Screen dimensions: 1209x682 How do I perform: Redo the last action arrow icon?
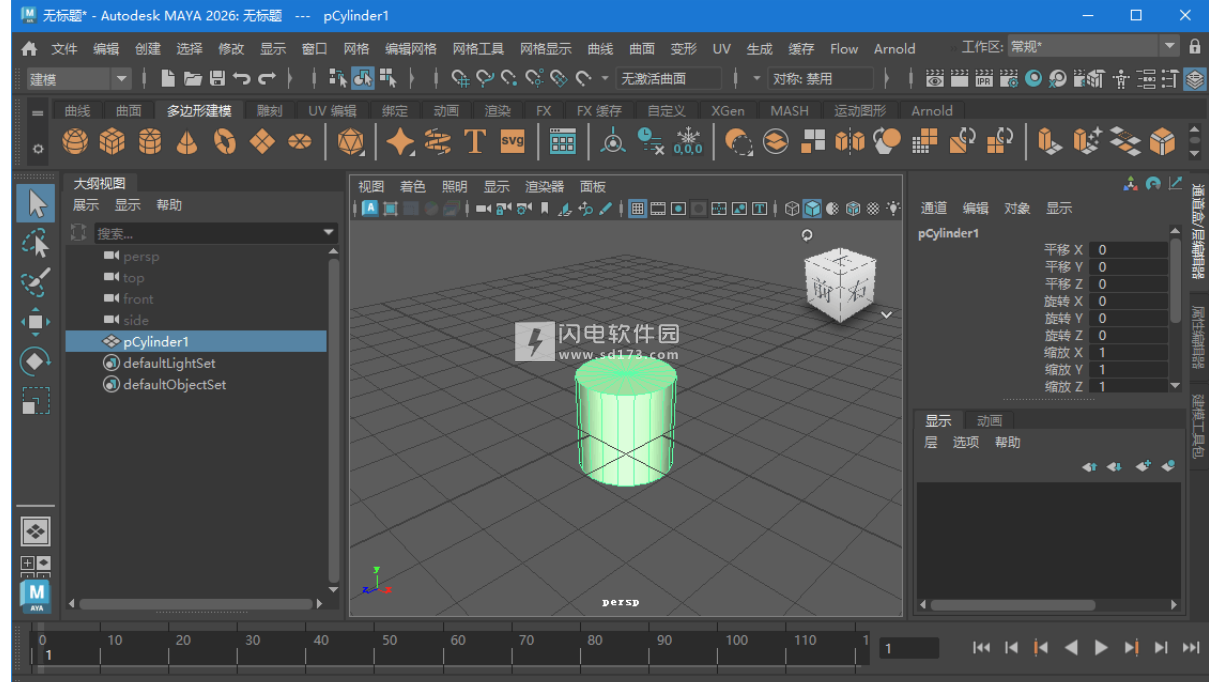point(266,78)
